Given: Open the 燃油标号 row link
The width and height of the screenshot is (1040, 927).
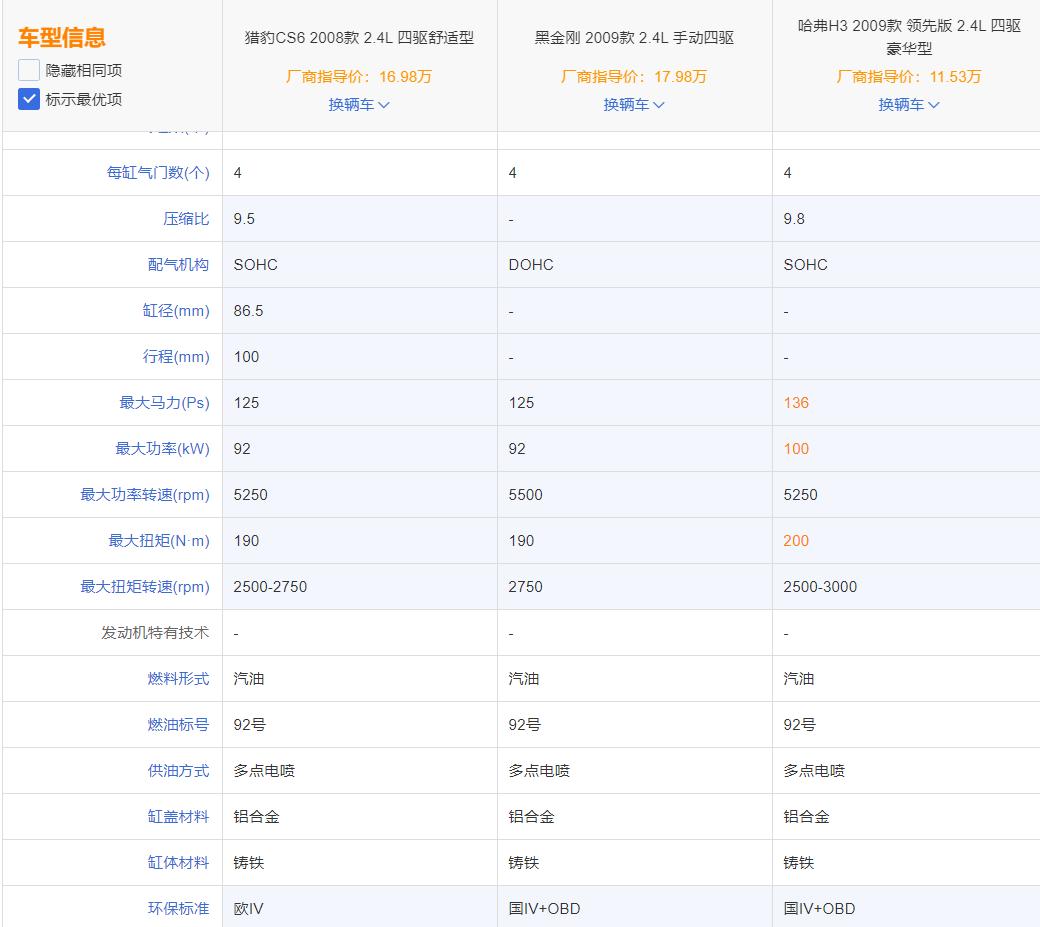Looking at the screenshot, I should tap(178, 724).
